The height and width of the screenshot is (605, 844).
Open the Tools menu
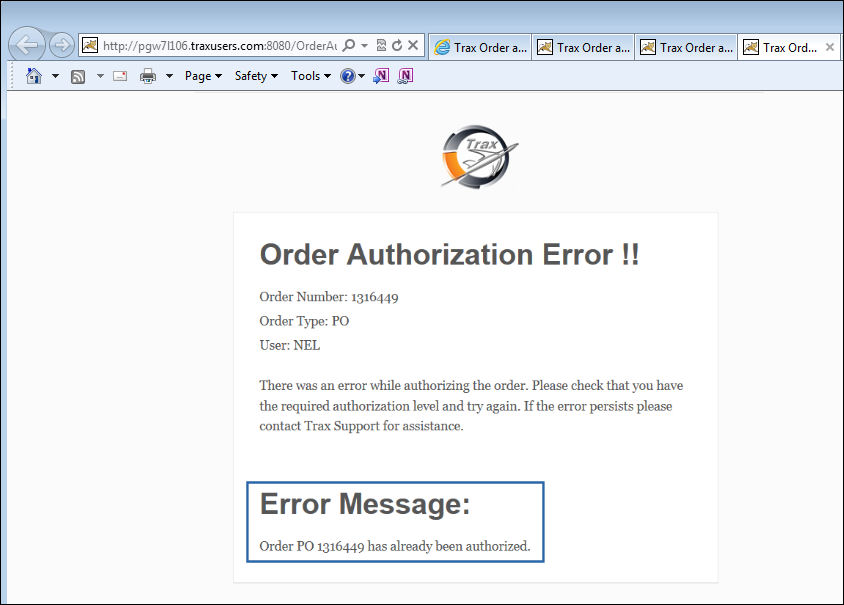point(311,76)
